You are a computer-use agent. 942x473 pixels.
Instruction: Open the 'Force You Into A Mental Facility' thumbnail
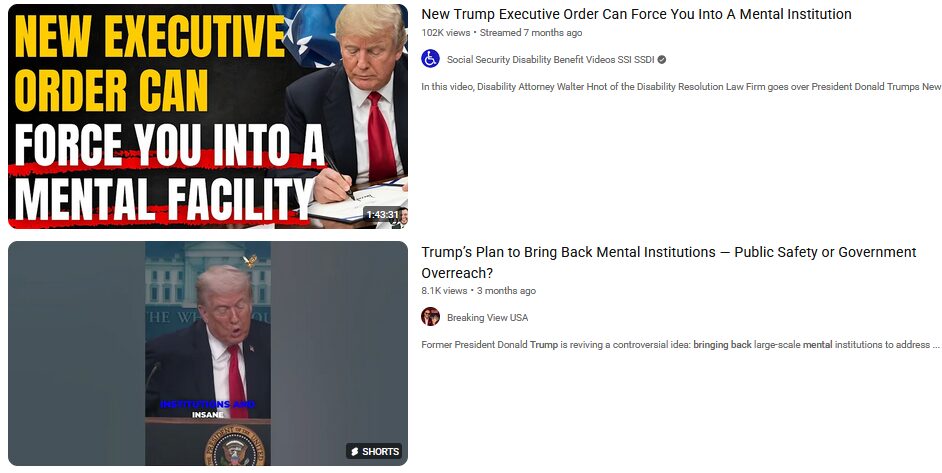[x=208, y=117]
